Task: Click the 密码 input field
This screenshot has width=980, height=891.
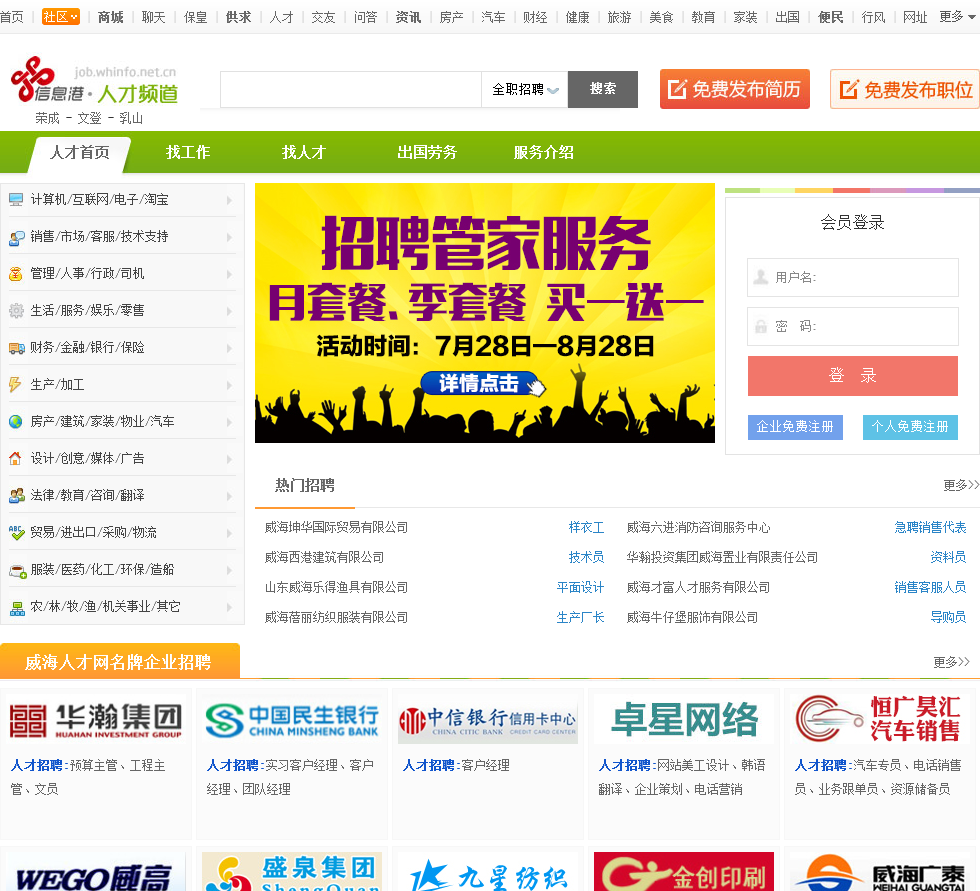Action: pos(852,326)
